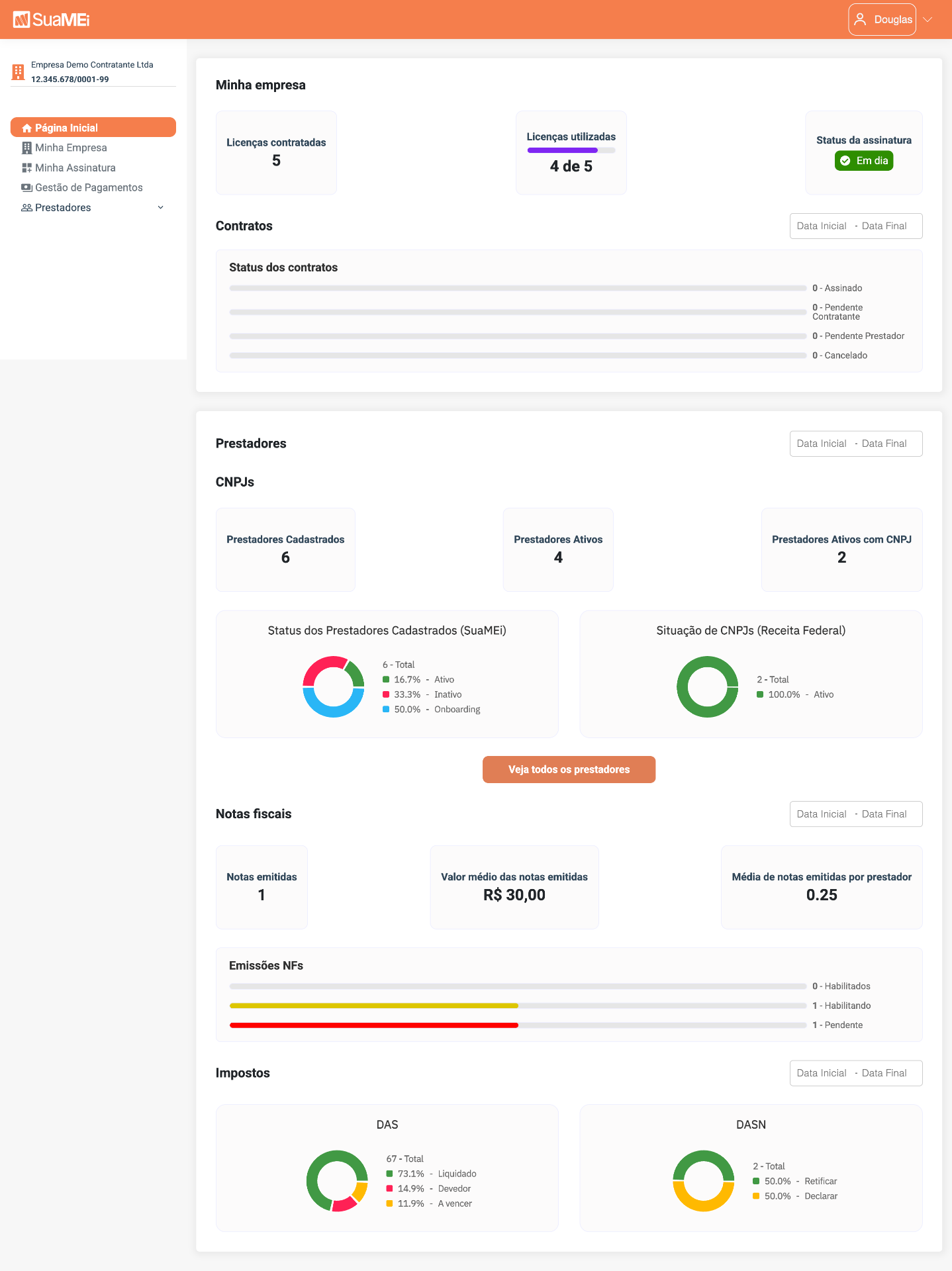The image size is (952, 1271).
Task: Click the building icon beside Minha Empresa
Action: (x=27, y=148)
